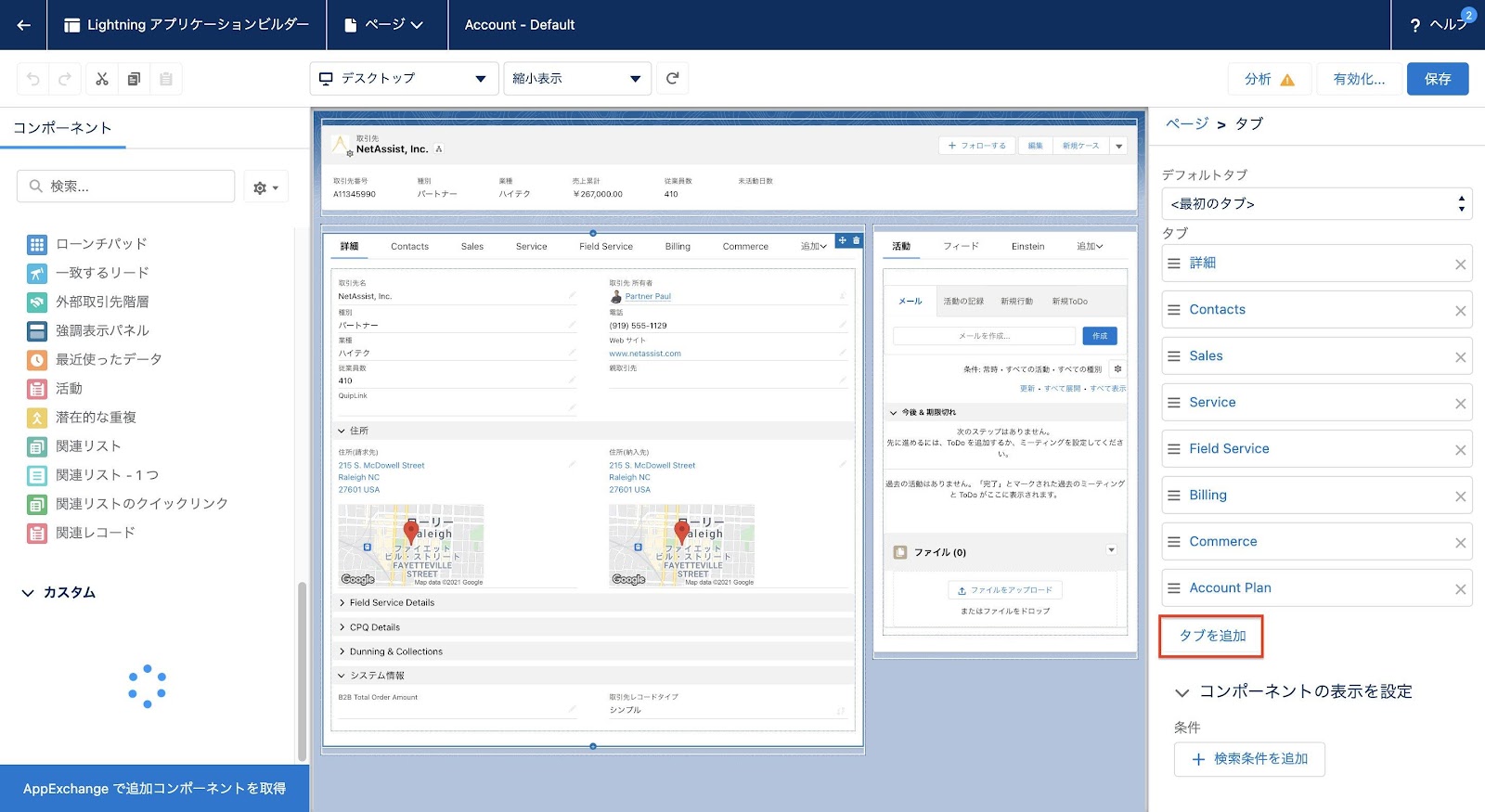Click the redo icon in the toolbar

coord(65,79)
